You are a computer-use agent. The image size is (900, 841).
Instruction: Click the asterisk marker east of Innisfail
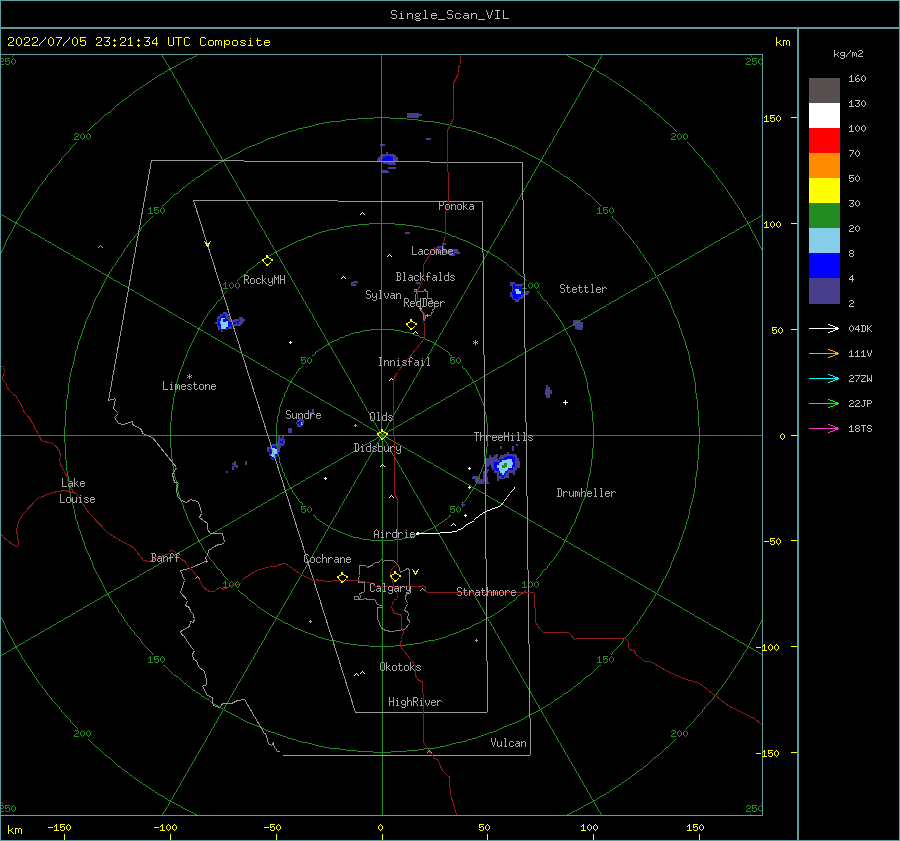pyautogui.click(x=475, y=343)
